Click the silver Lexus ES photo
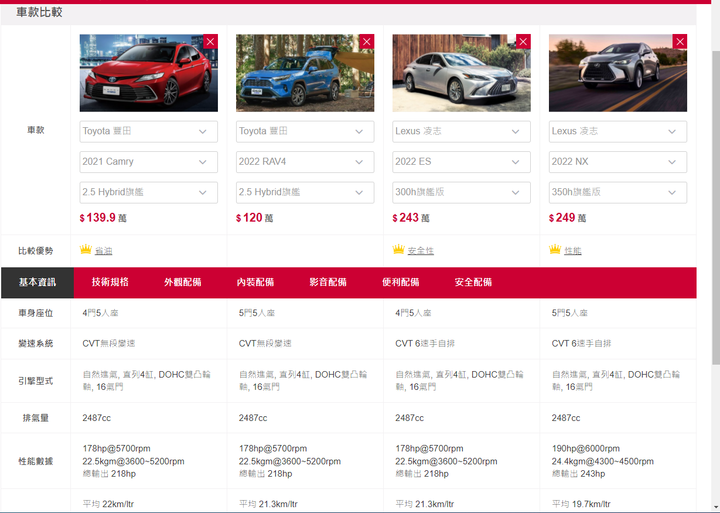The height and width of the screenshot is (513, 720). point(461,73)
